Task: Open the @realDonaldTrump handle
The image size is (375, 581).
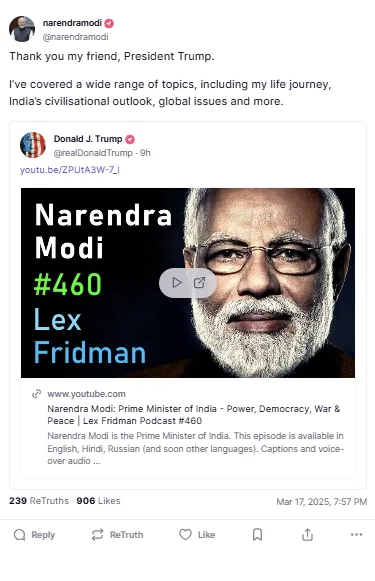Action: click(93, 153)
